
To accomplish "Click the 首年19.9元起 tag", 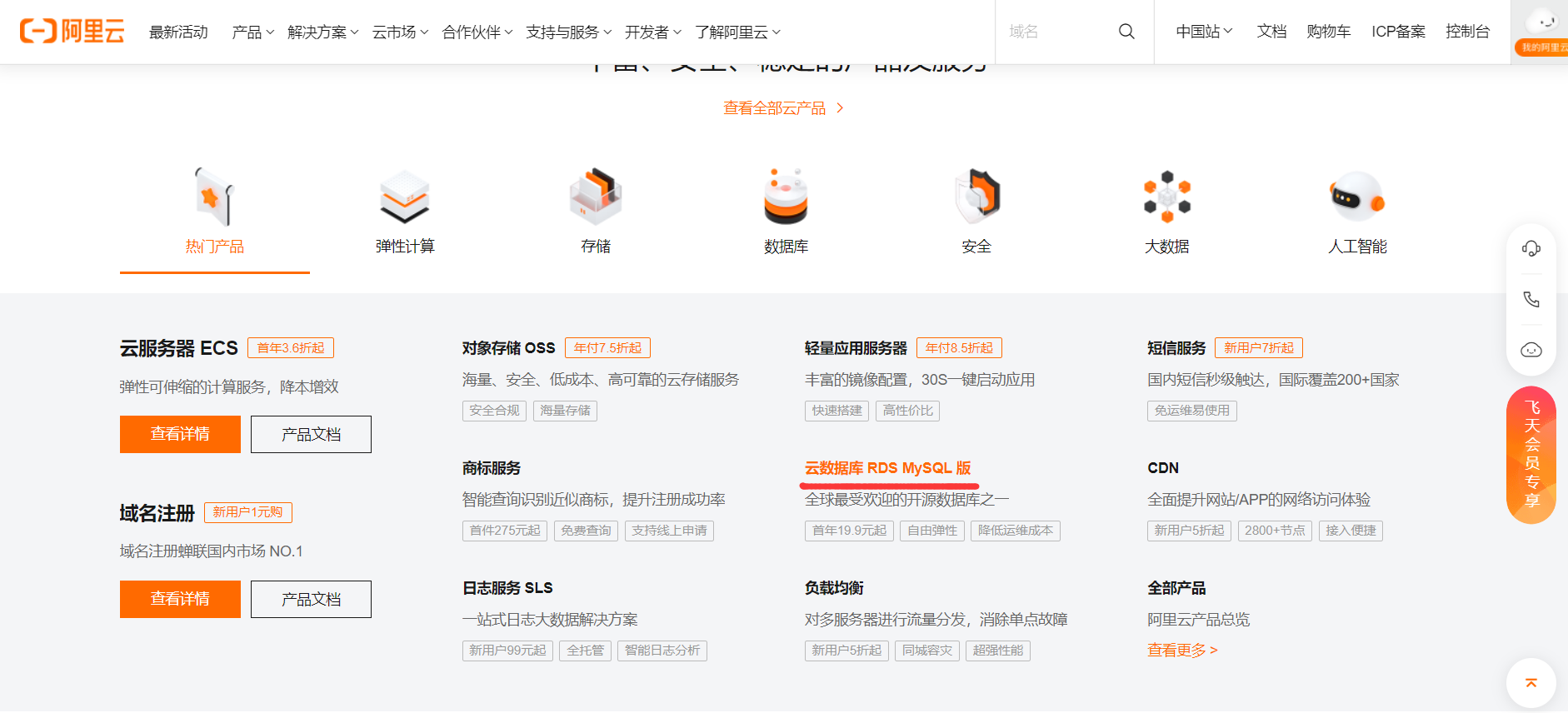I will point(849,531).
